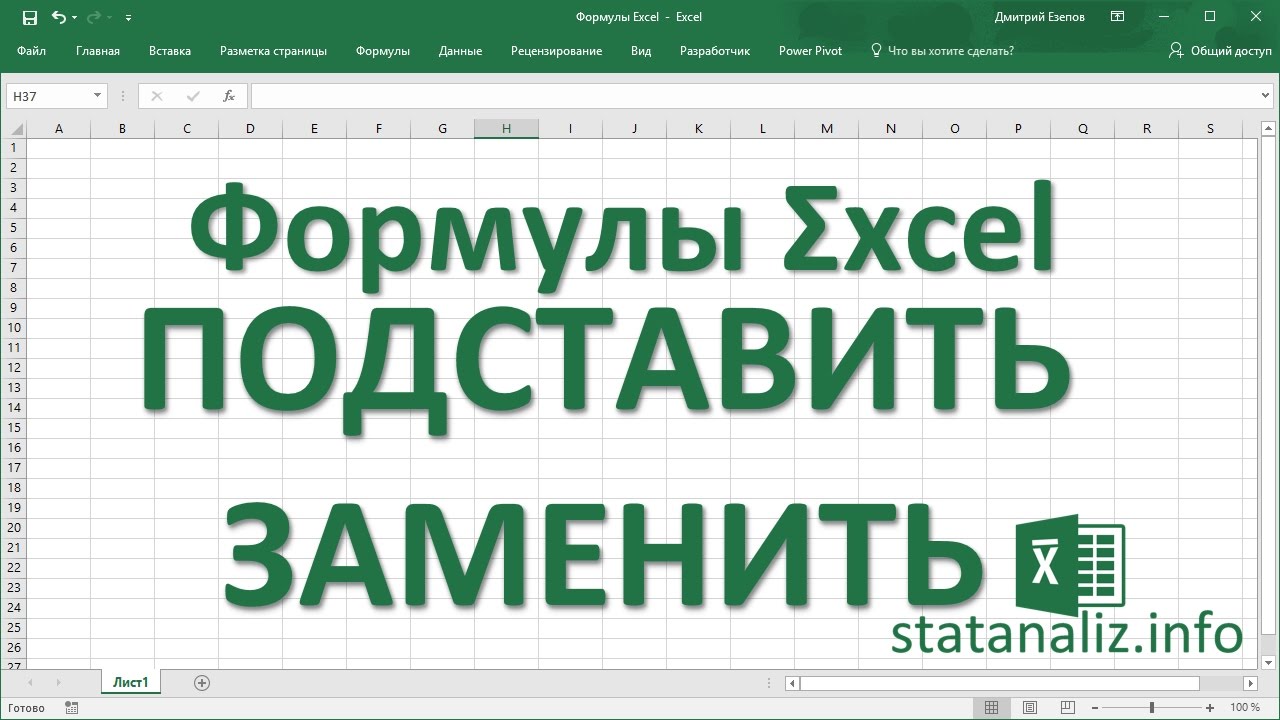
Task: Open the Вставка ribbon tab
Action: click(170, 51)
